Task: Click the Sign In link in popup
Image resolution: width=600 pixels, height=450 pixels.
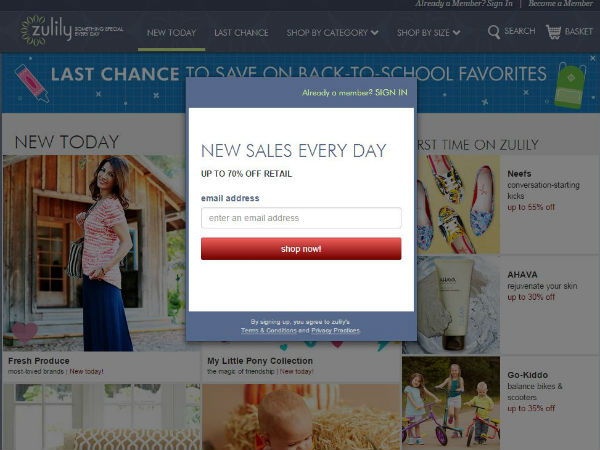Action: (x=391, y=93)
